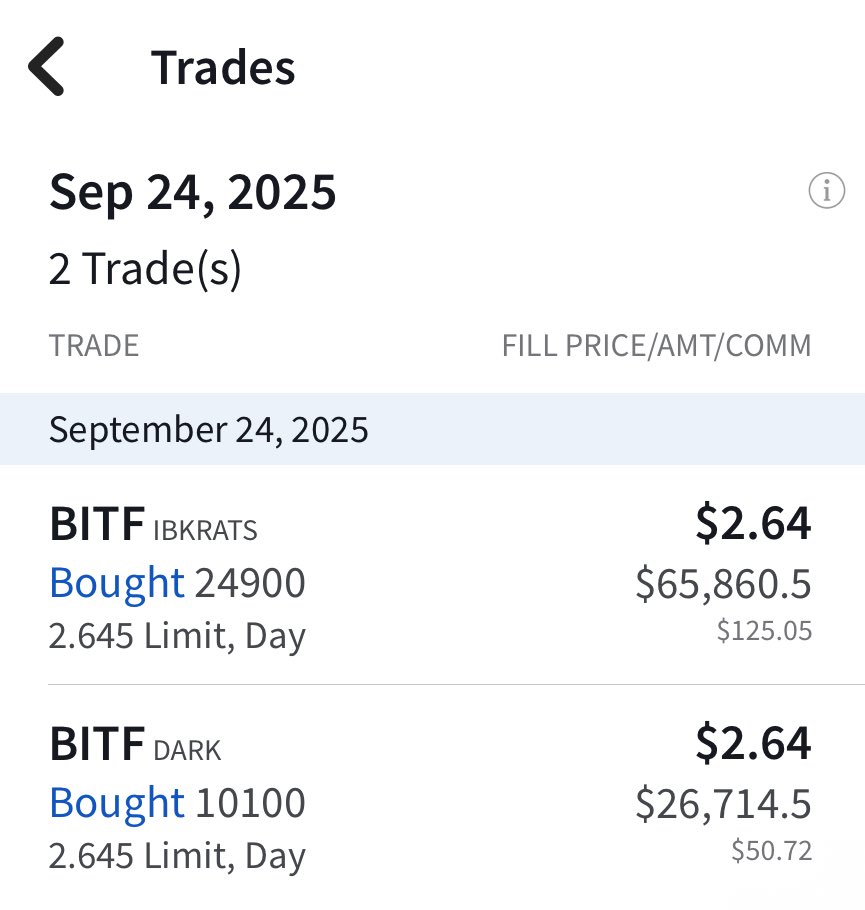Screen dimensions: 865x910
Task: Tap the $50.72 commission value
Action: 772,851
